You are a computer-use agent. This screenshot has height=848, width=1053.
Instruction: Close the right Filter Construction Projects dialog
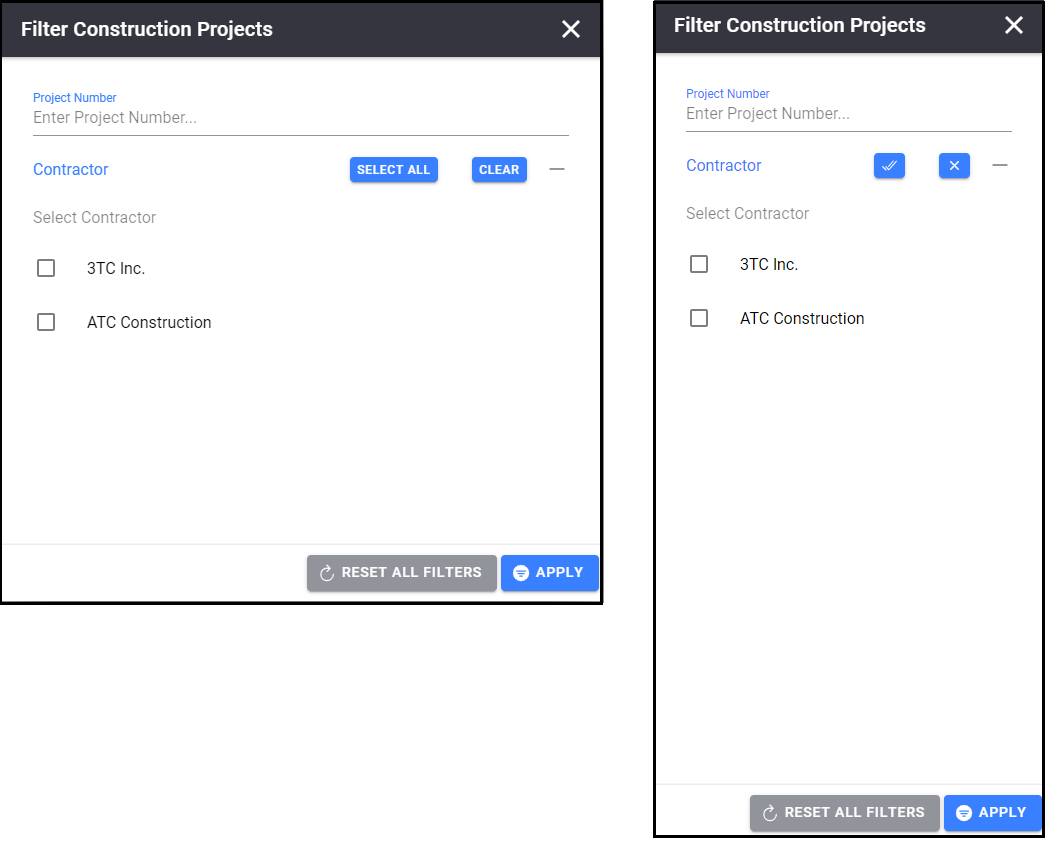pos(1013,25)
